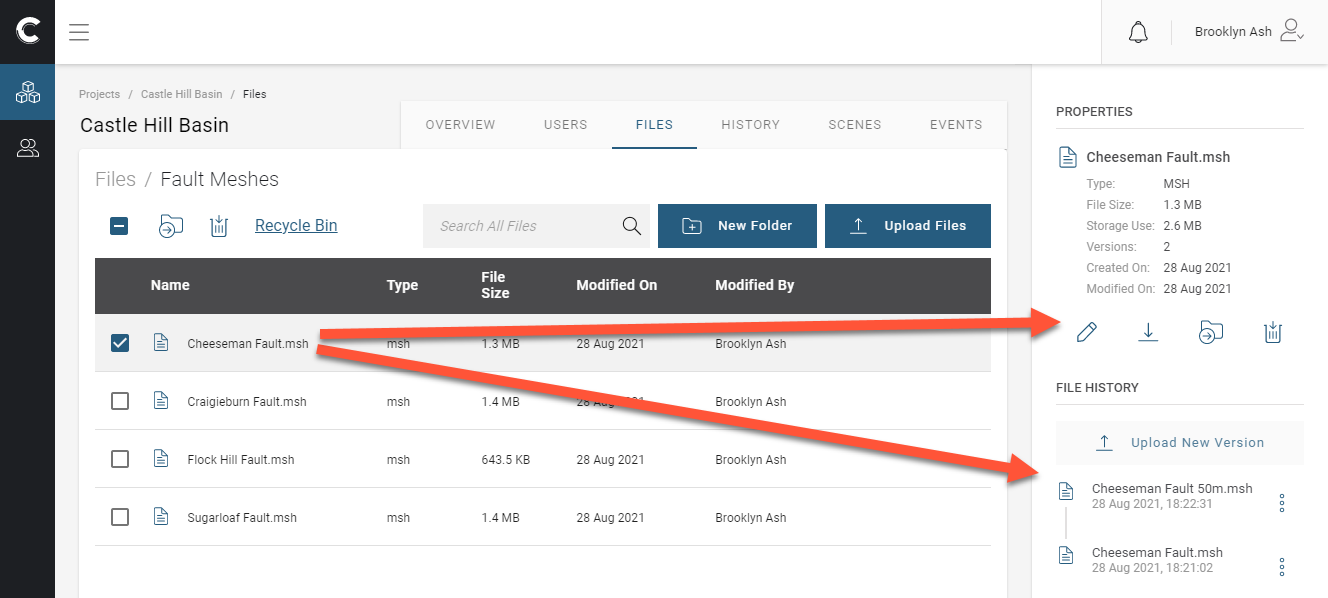Click the delete icon in file toolbar
Screen dimensions: 1328x598
[x=219, y=226]
